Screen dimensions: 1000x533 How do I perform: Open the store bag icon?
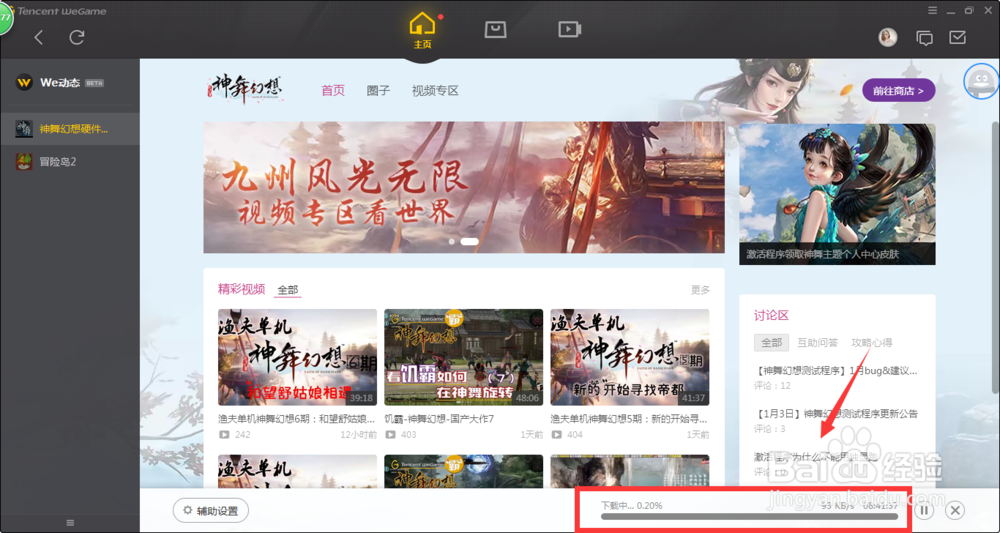pos(496,29)
